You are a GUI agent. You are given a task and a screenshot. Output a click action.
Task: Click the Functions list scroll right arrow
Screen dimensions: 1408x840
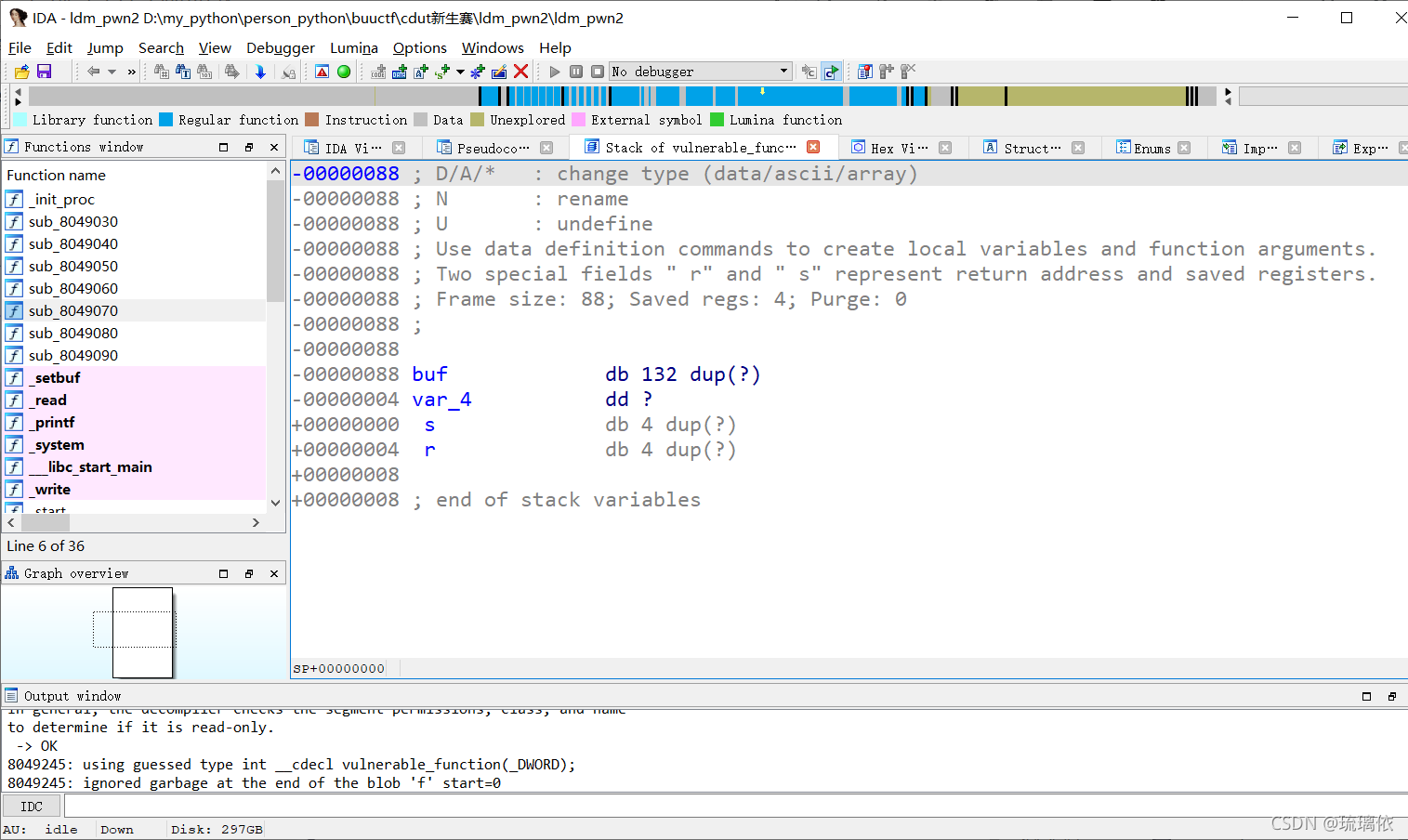pos(257,523)
